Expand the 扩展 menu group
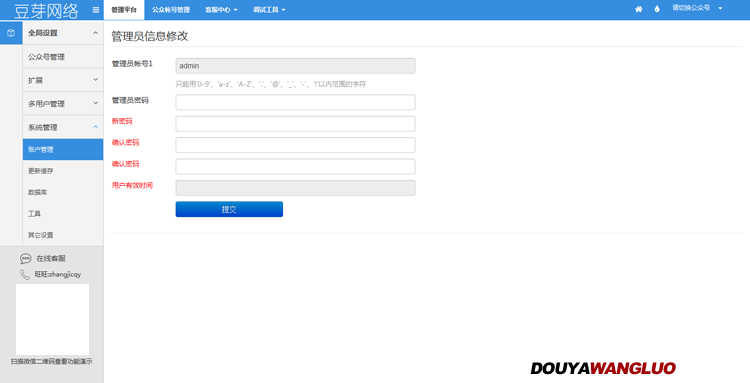 (x=63, y=80)
